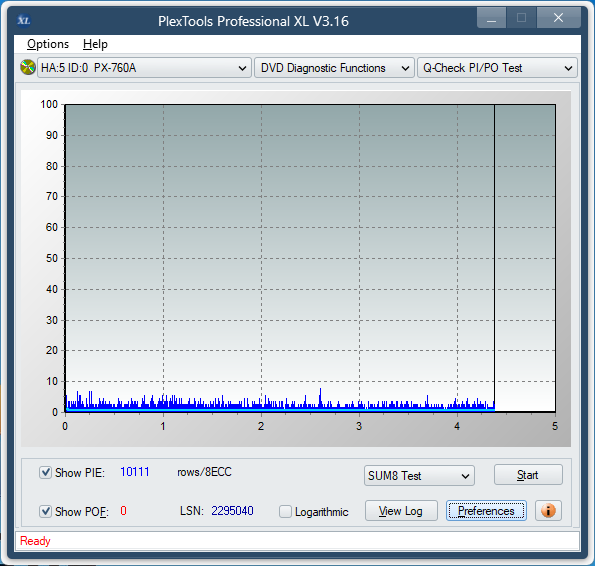Open the Options menu

tap(48, 44)
